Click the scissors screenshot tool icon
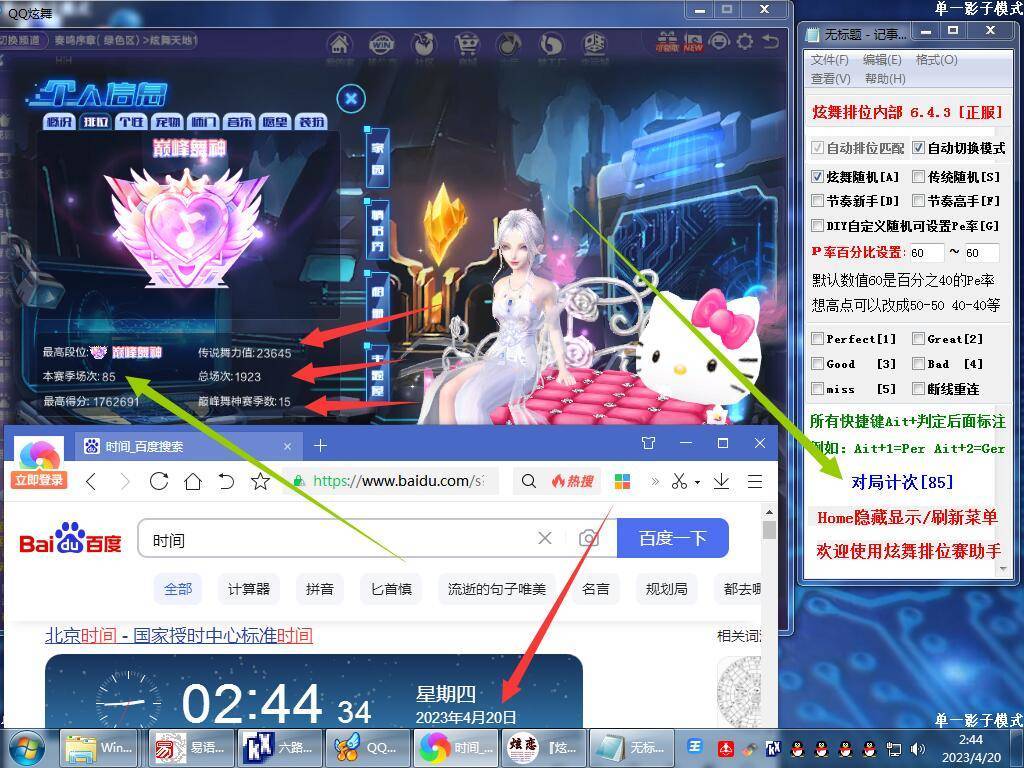This screenshot has width=1024, height=768. (679, 481)
